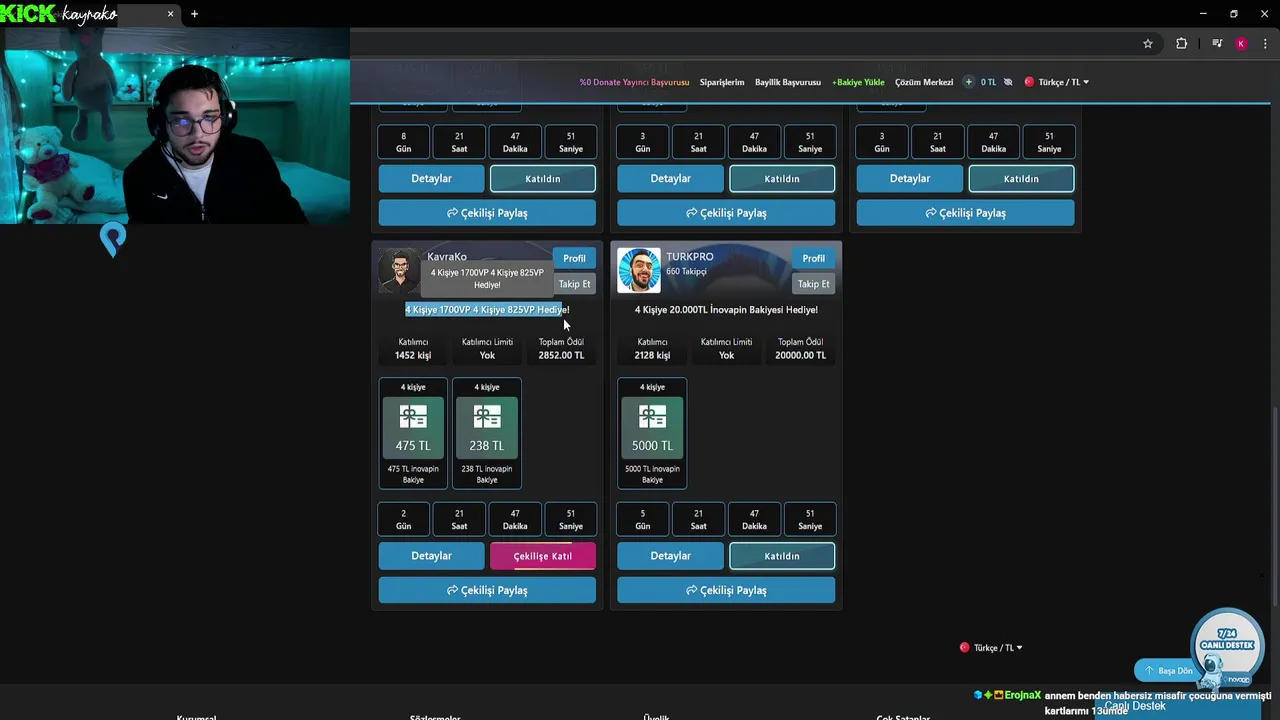Open the Chrome profile avatar K
Viewport: 1280px width, 720px height.
coord(1241,44)
